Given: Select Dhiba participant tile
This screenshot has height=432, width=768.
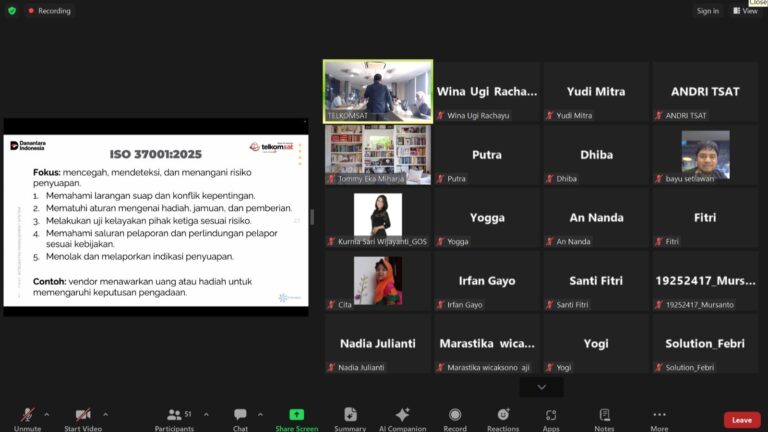Looking at the screenshot, I should tap(596, 154).
